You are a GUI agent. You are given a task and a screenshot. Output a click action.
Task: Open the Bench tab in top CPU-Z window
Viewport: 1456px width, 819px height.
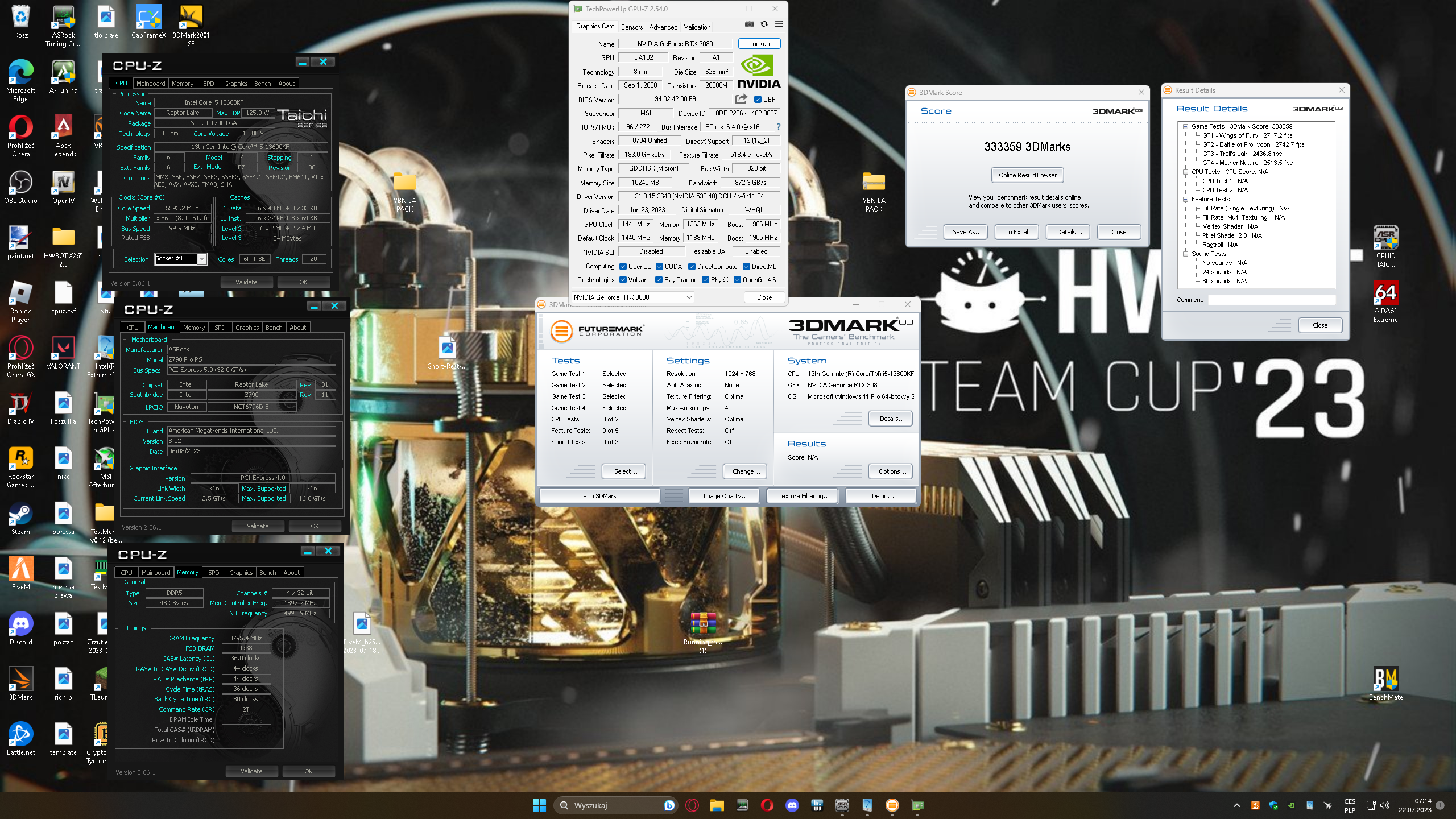[x=263, y=84]
